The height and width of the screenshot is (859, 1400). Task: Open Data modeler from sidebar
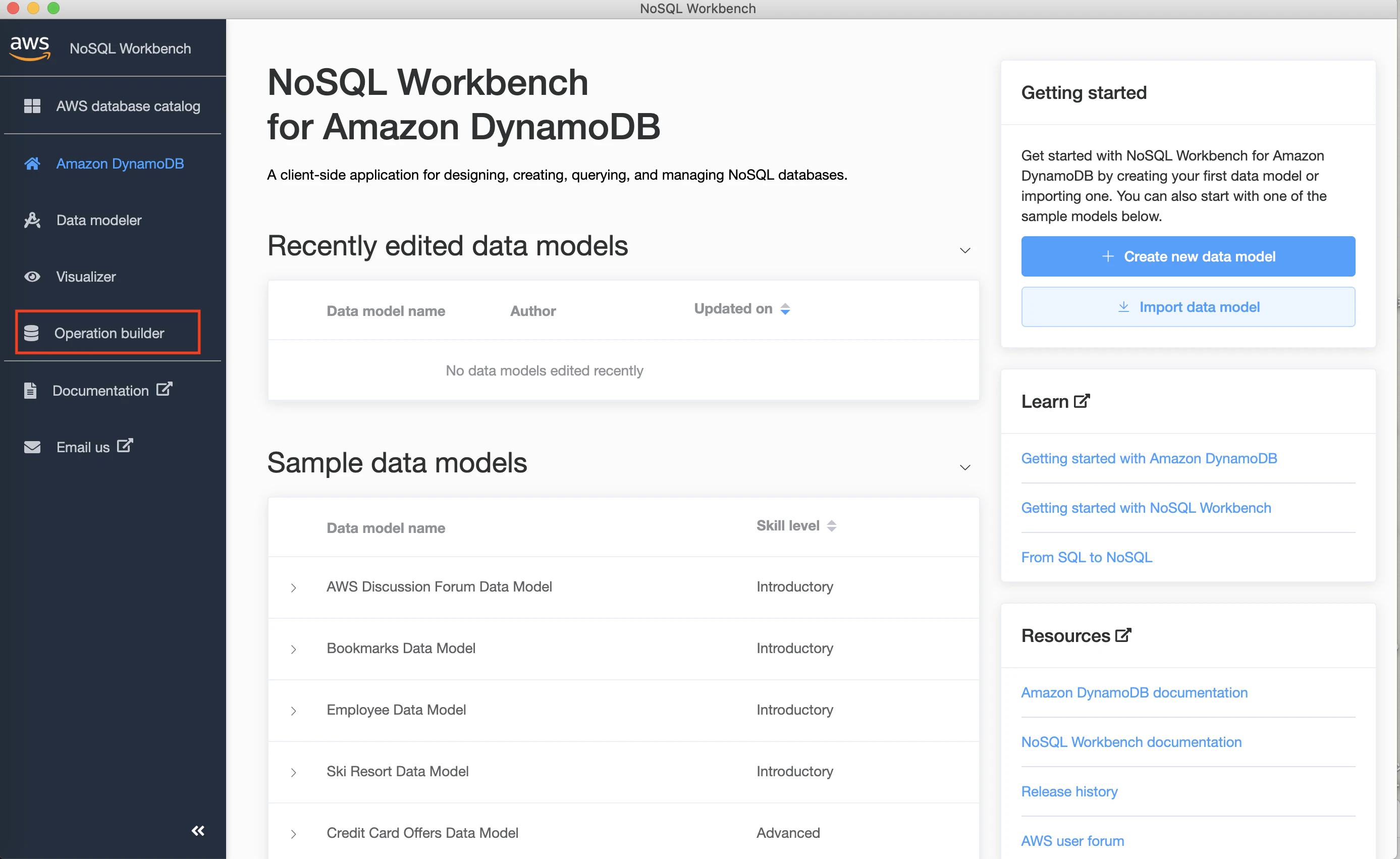(x=99, y=221)
